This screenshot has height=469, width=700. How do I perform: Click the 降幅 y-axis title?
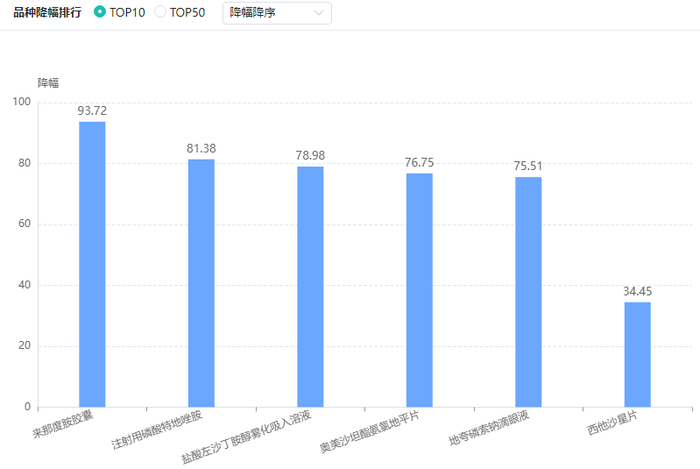[48, 83]
